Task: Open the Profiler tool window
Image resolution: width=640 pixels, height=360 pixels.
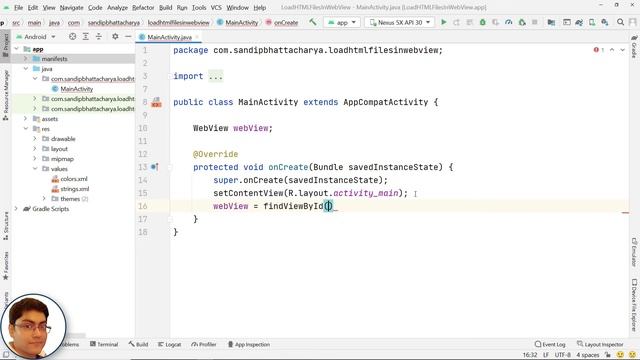Action: (x=204, y=344)
